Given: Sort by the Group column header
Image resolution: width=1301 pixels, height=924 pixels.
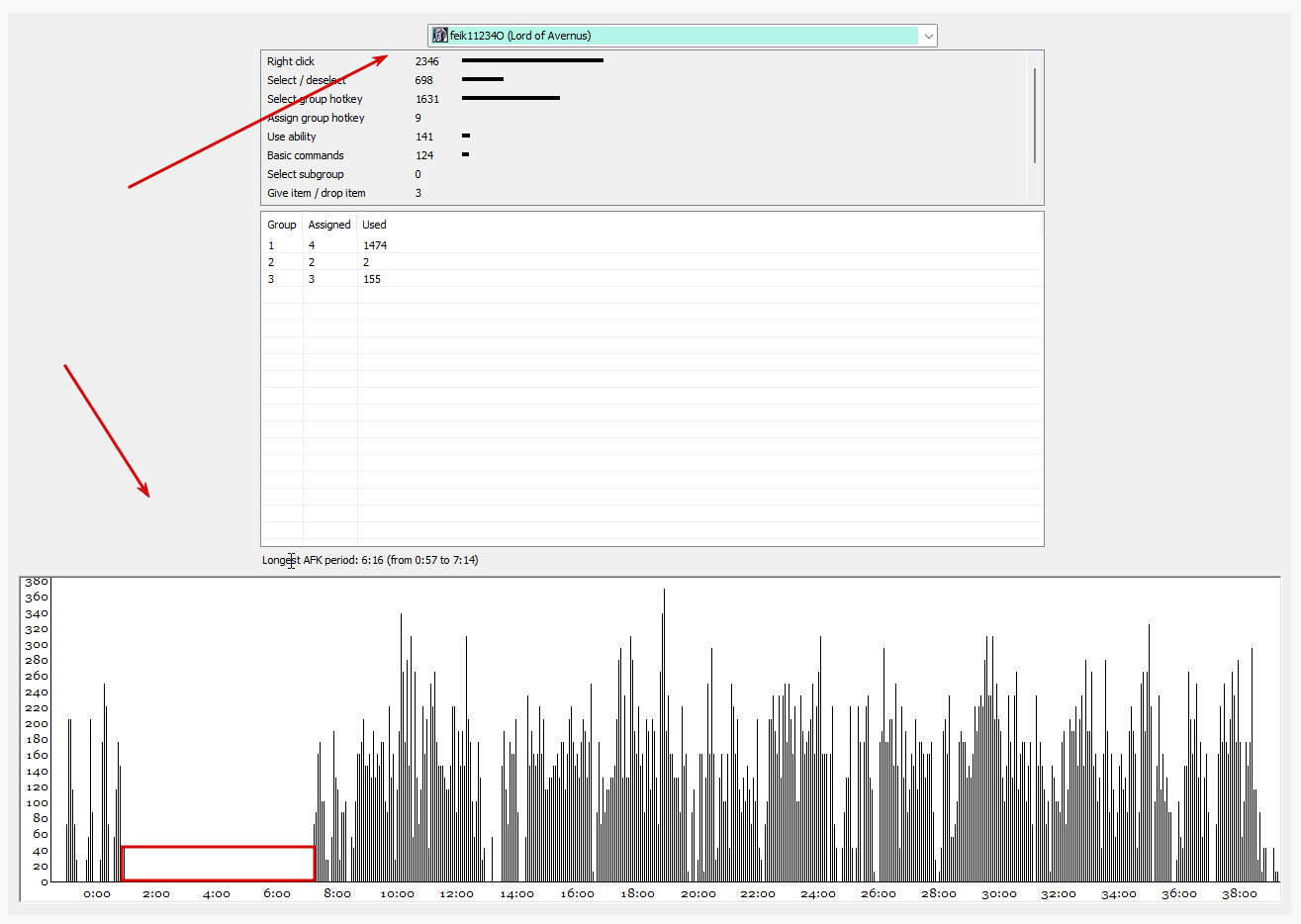Looking at the screenshot, I should 282,225.
